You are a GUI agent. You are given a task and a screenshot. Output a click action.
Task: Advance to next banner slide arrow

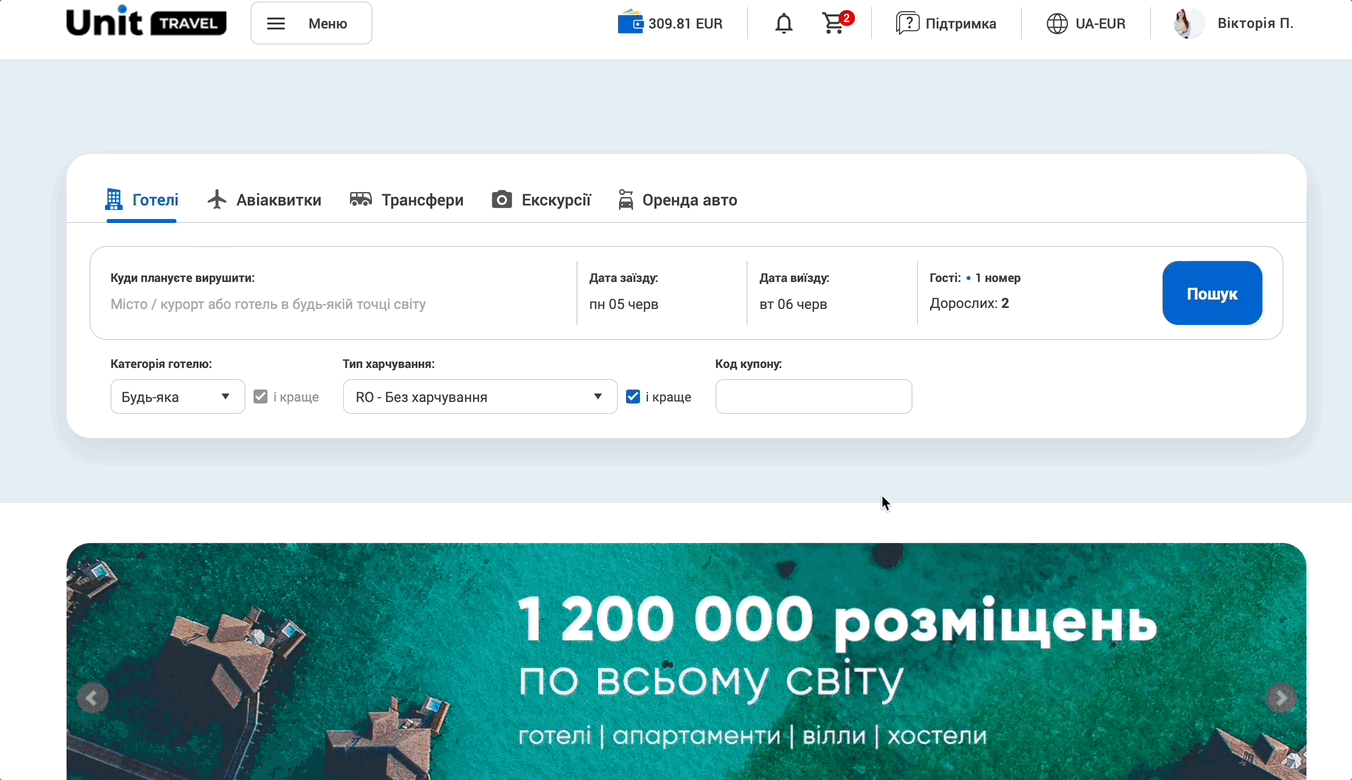1280,698
